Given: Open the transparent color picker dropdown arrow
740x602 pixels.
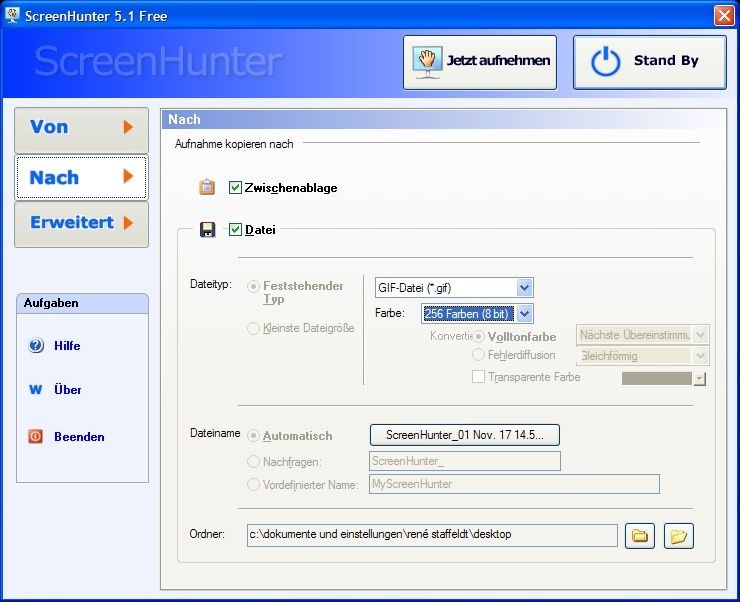Looking at the screenshot, I should point(700,379).
